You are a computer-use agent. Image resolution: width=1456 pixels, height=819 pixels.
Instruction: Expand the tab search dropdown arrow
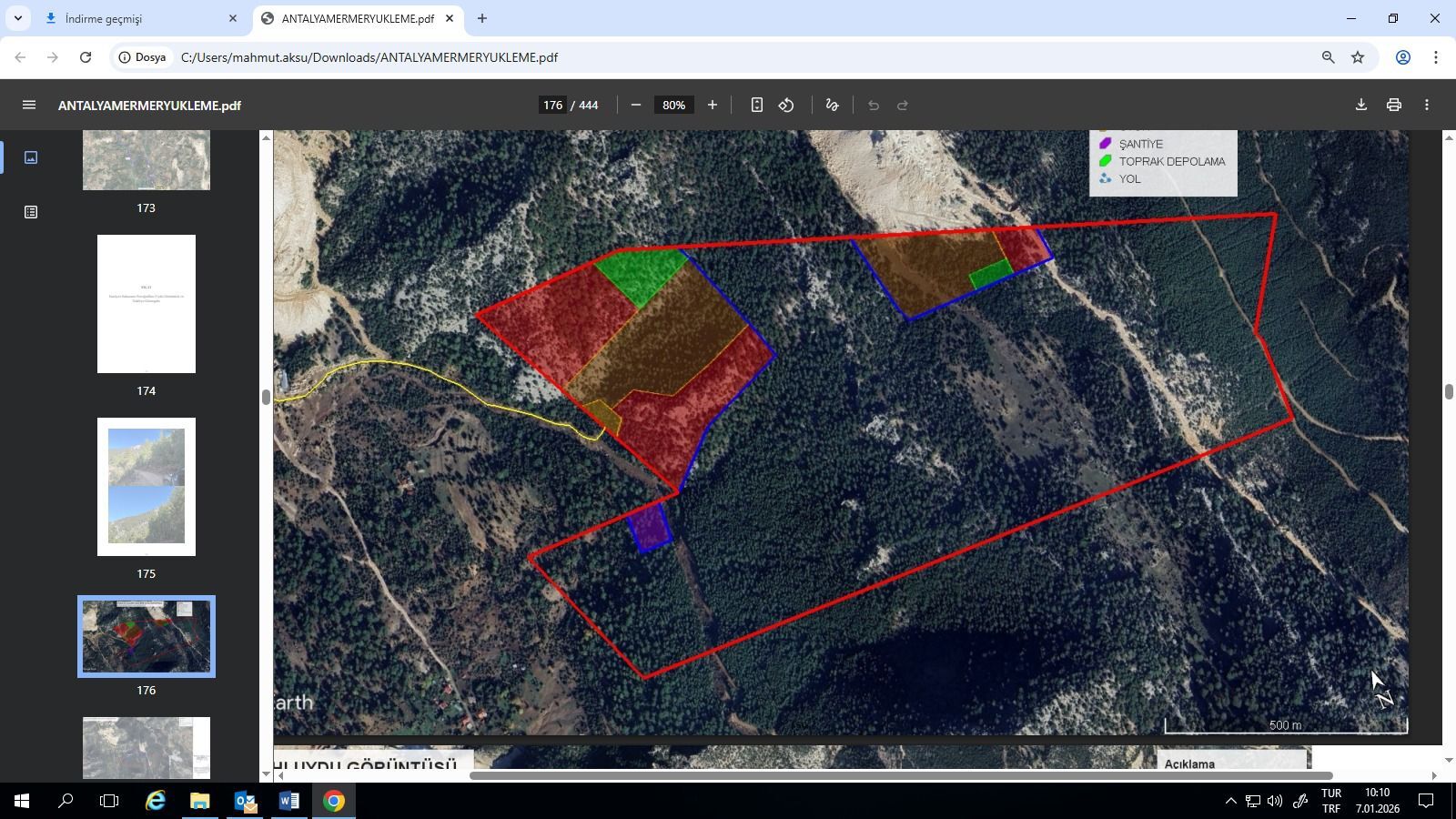(x=17, y=18)
